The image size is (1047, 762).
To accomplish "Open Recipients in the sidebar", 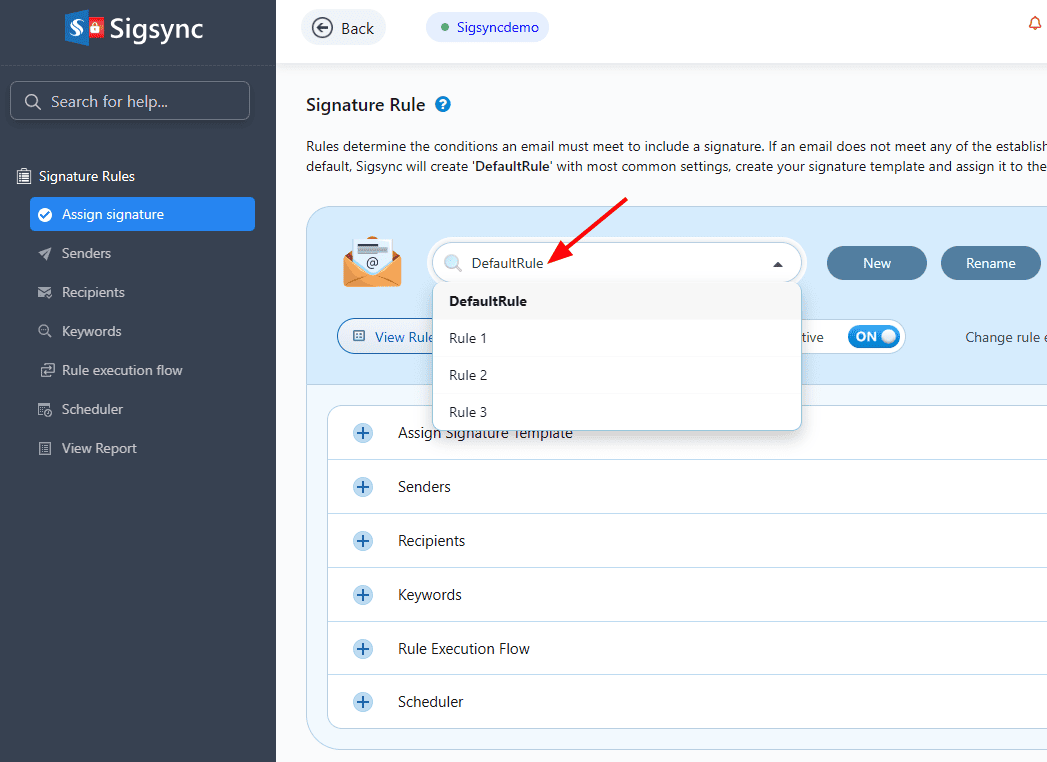I will [x=93, y=292].
